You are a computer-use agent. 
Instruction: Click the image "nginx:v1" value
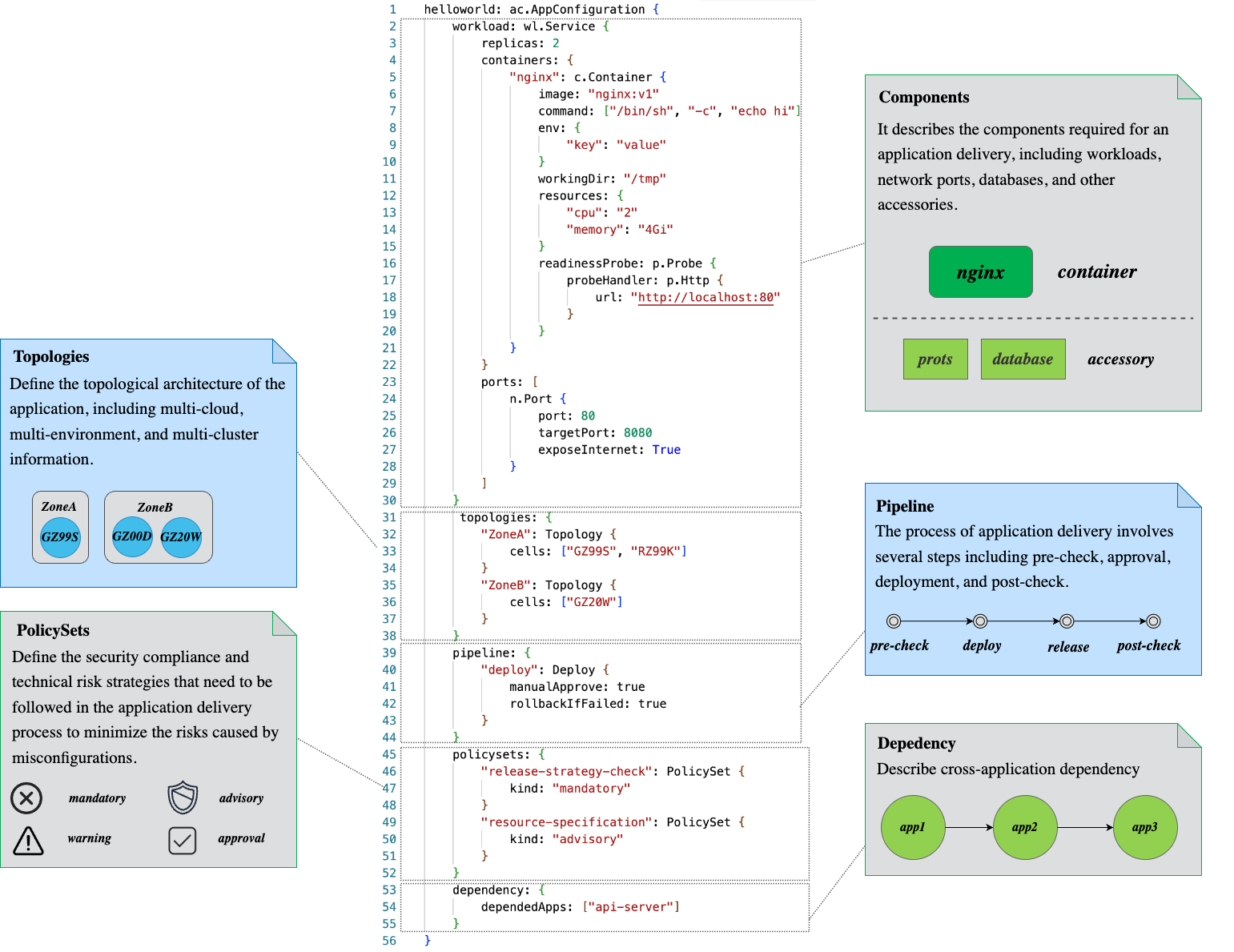pos(623,94)
